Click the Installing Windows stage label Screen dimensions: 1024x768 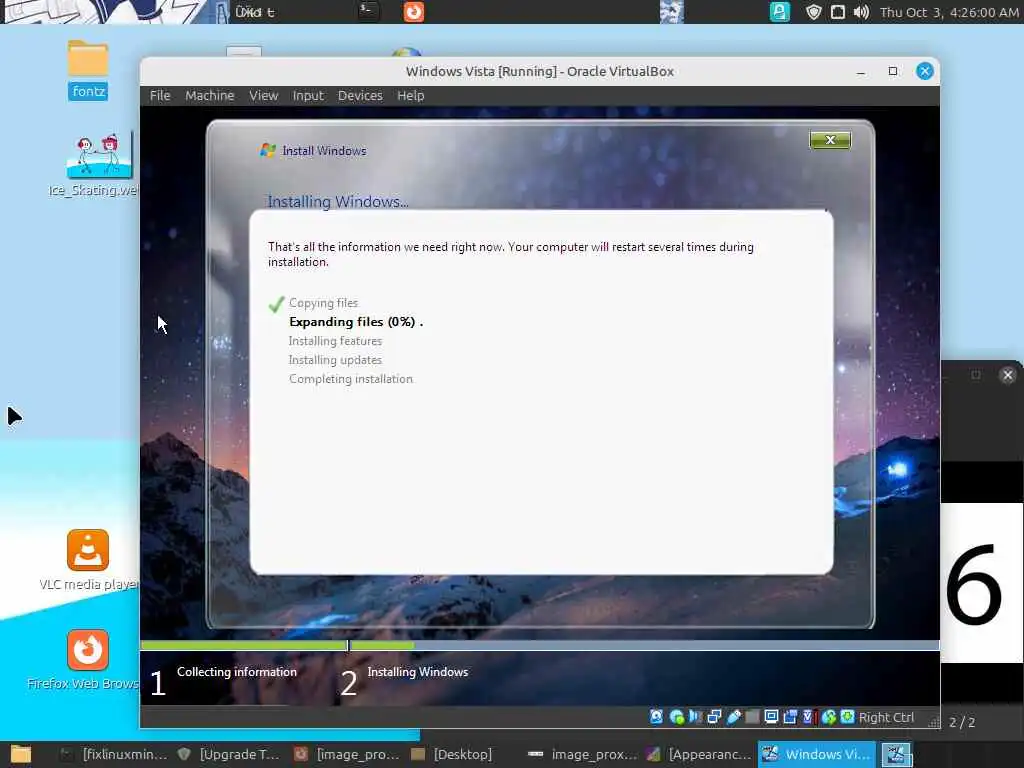click(417, 672)
